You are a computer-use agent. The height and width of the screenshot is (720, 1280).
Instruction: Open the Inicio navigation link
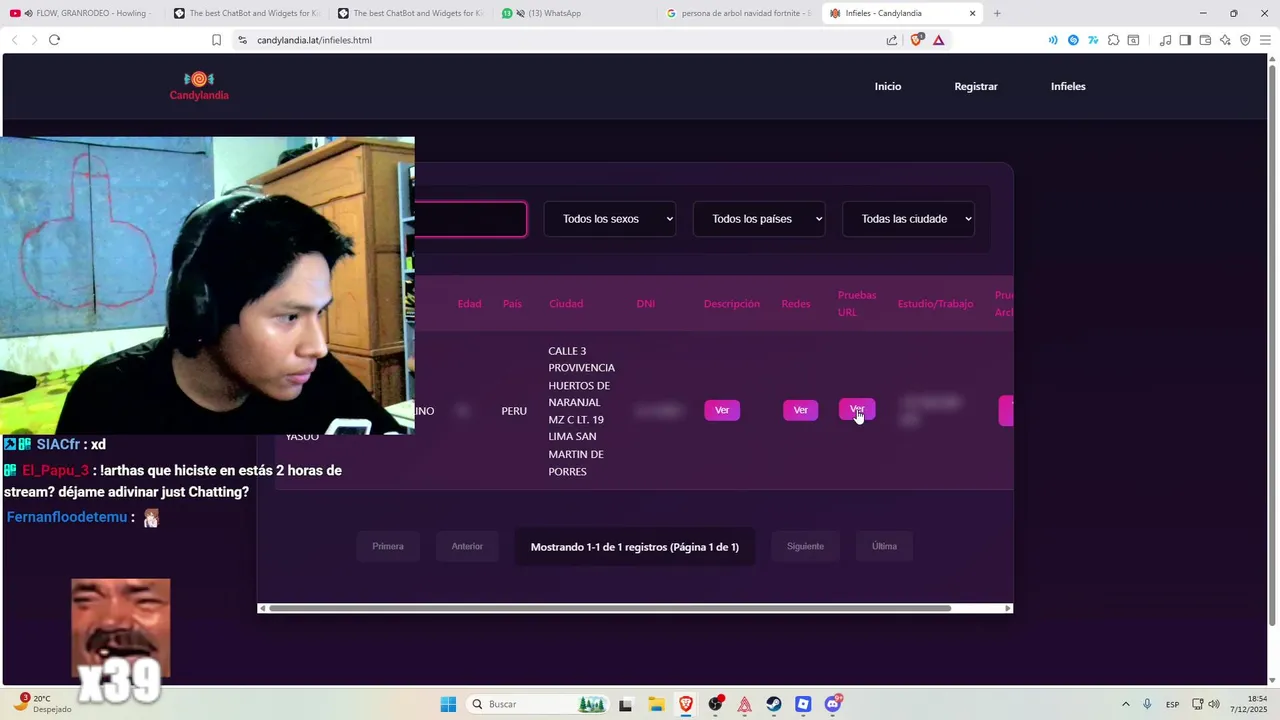point(888,86)
